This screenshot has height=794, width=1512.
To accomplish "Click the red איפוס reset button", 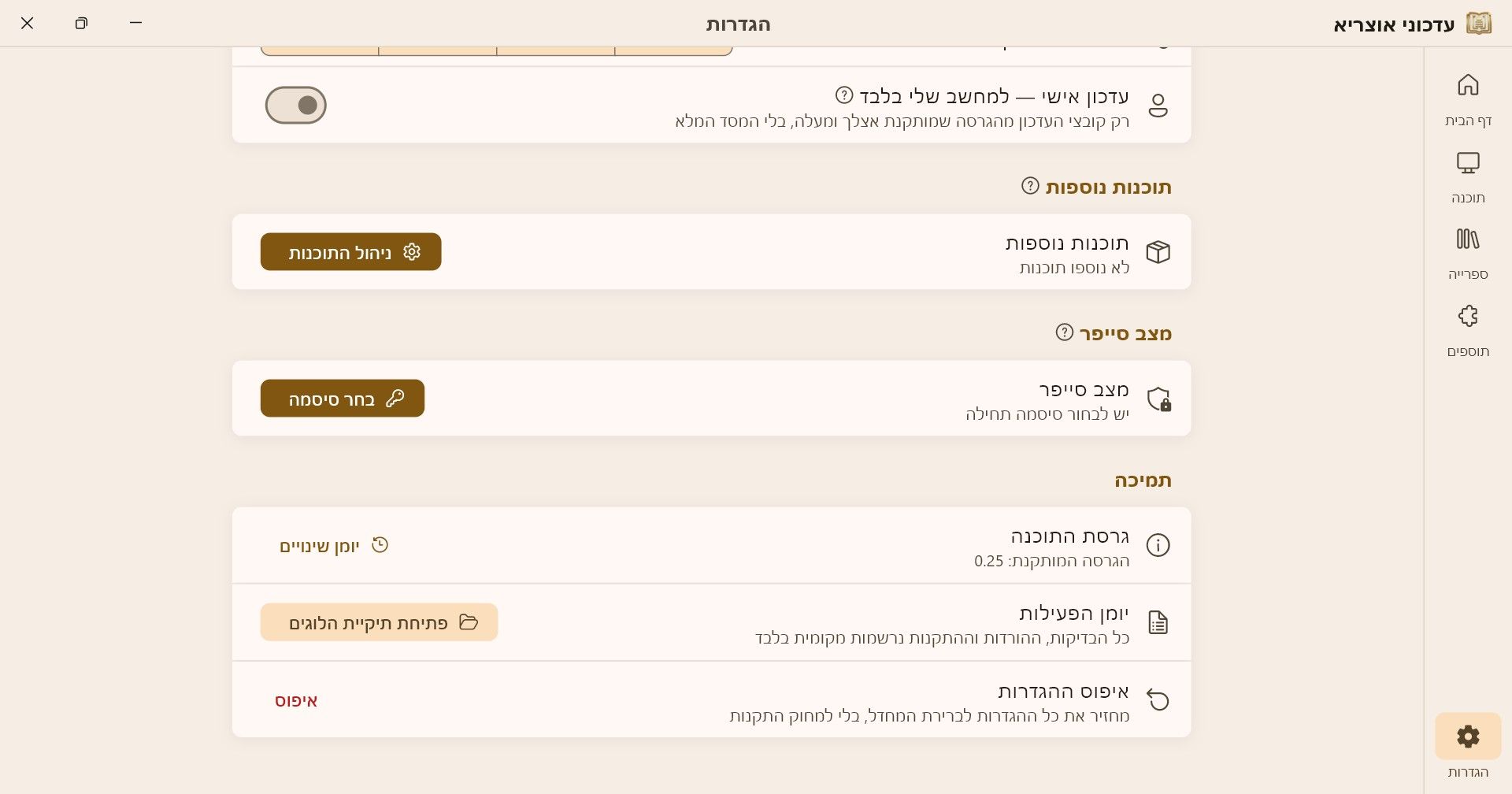I will pyautogui.click(x=296, y=700).
